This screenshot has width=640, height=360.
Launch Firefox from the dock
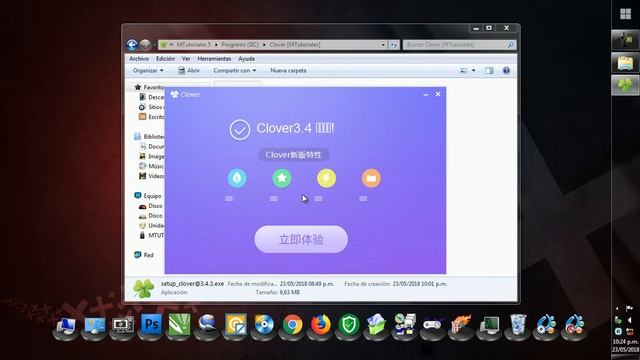pos(320,325)
